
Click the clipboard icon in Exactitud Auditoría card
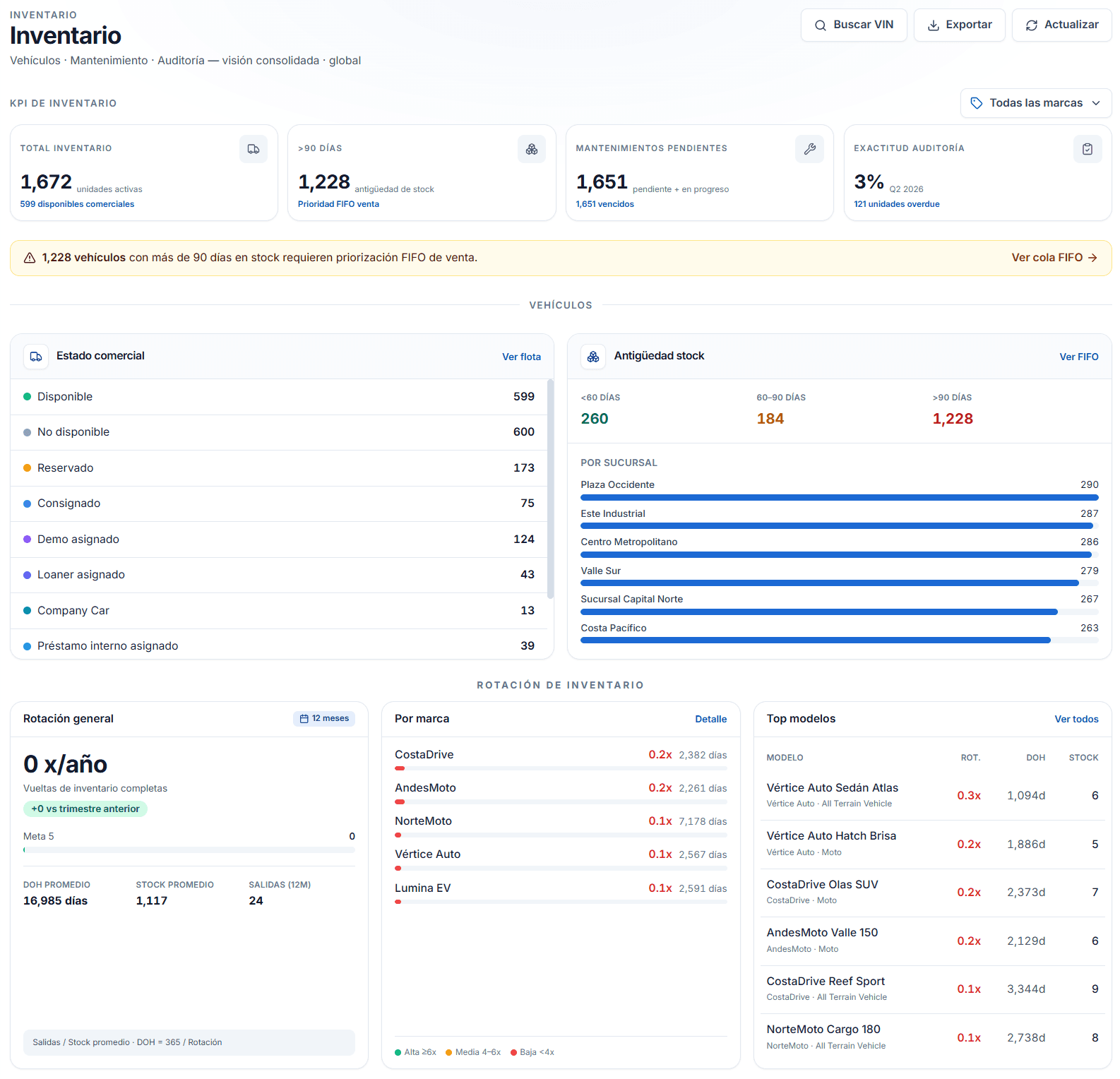[1088, 149]
